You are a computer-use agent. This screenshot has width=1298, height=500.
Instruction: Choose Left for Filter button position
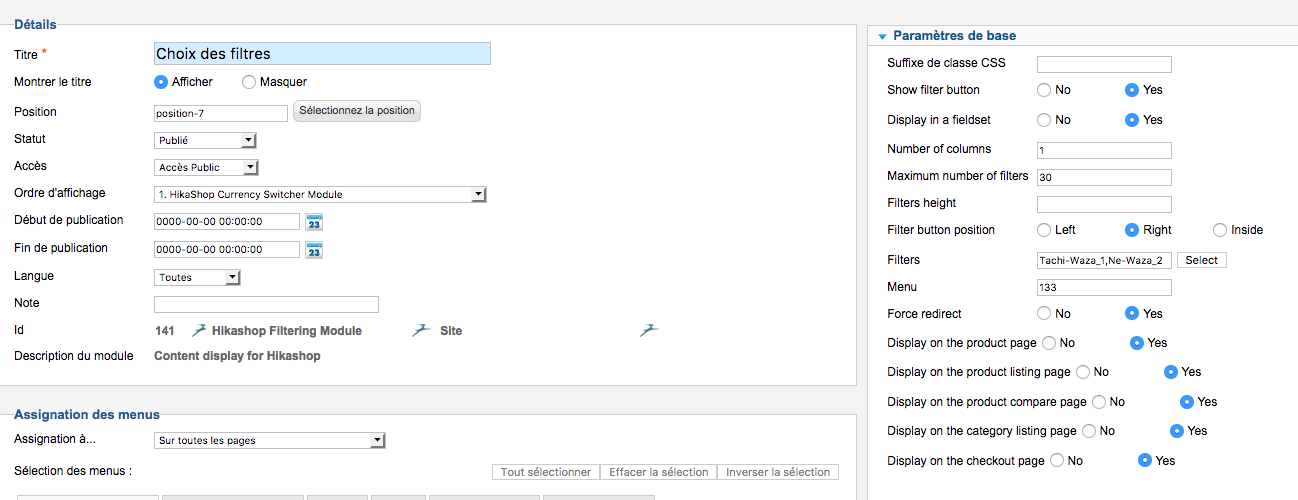(1044, 230)
